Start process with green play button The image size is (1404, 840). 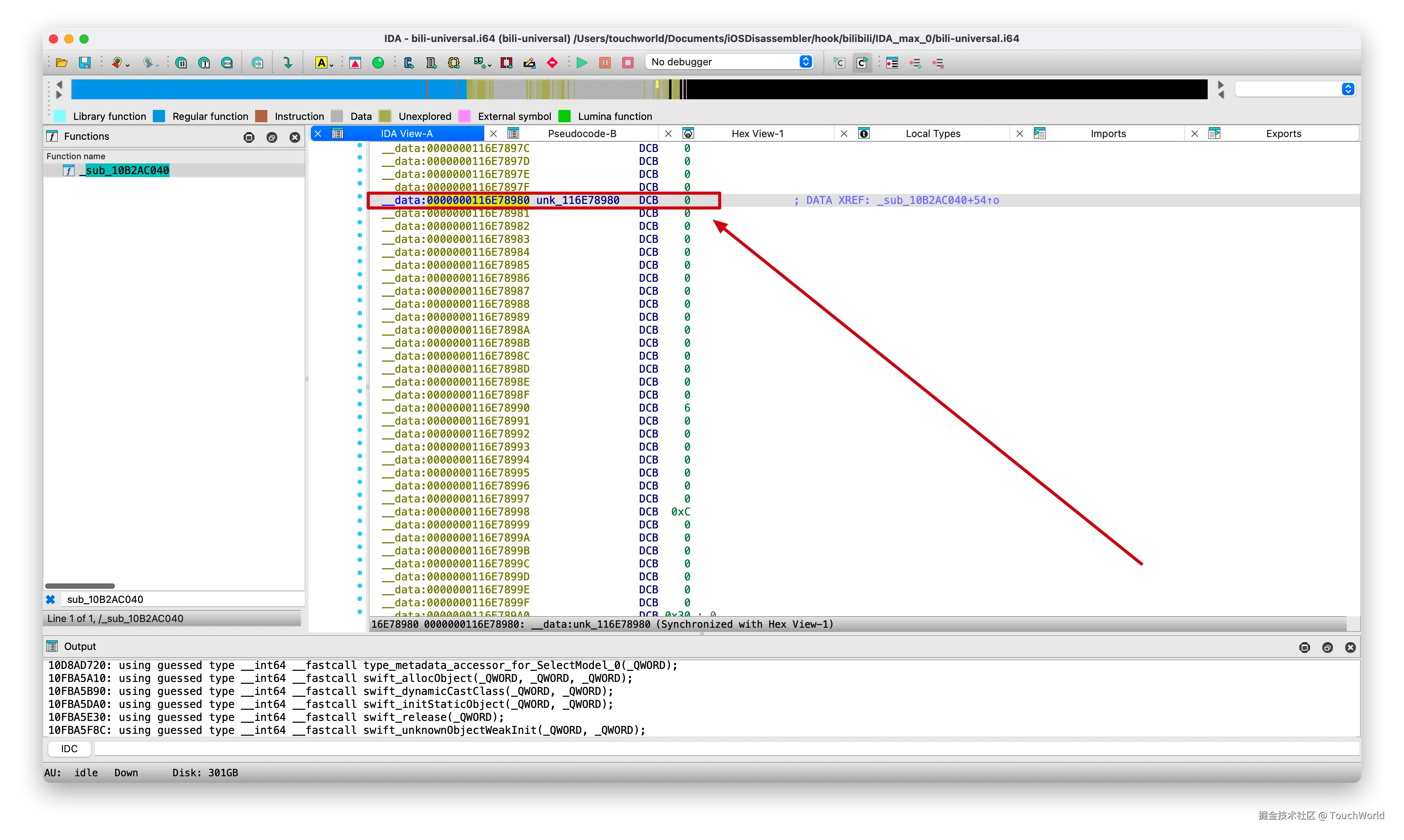click(581, 62)
